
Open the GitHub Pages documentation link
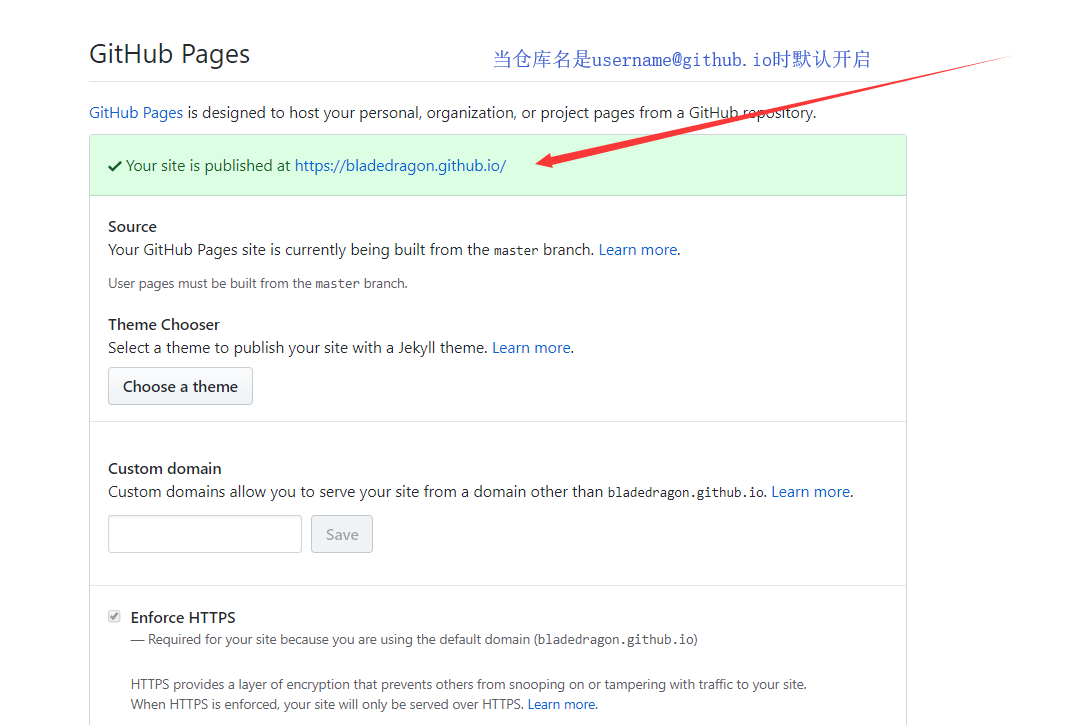click(x=136, y=113)
